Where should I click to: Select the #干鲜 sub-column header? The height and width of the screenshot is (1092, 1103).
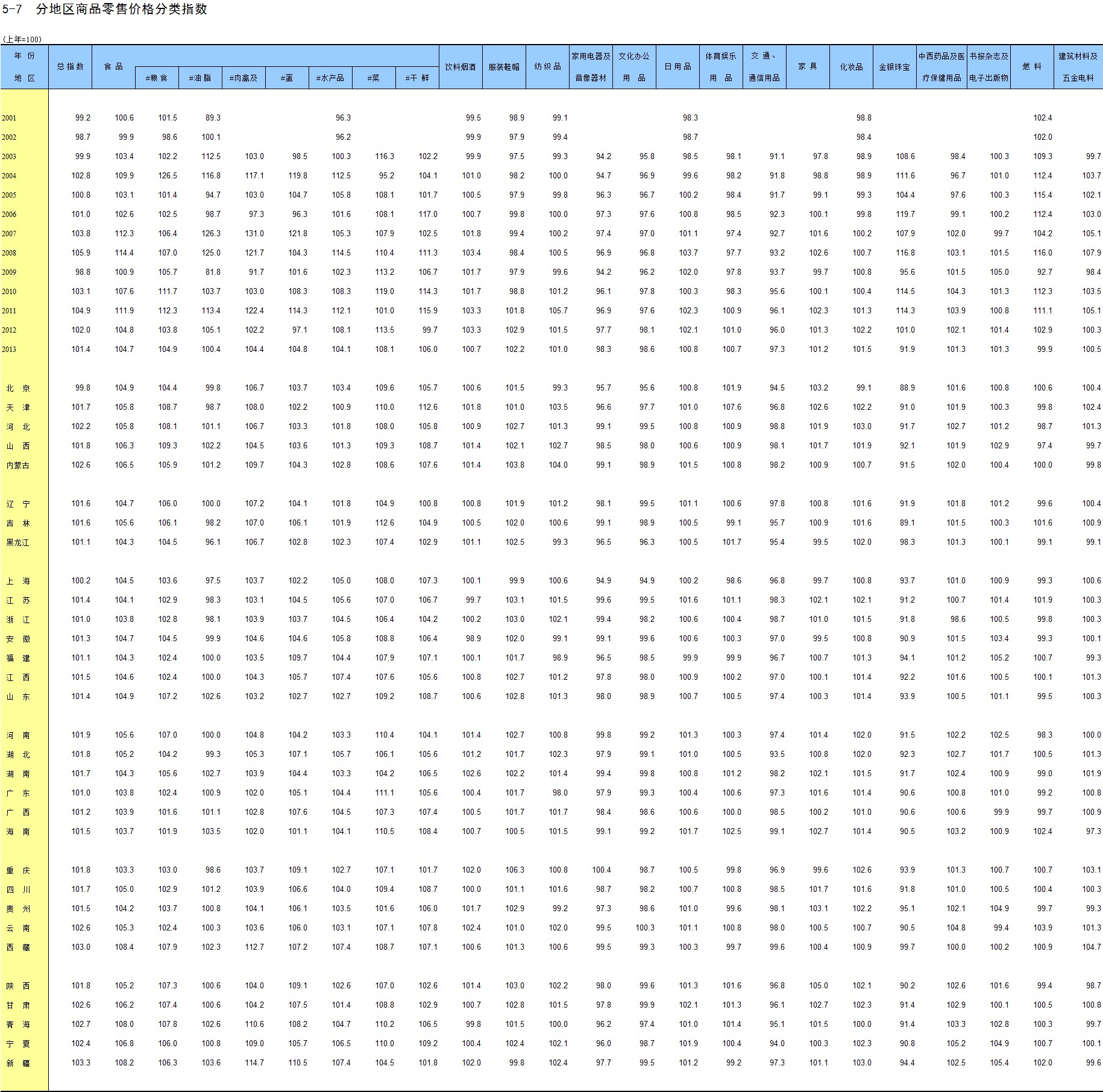point(417,78)
